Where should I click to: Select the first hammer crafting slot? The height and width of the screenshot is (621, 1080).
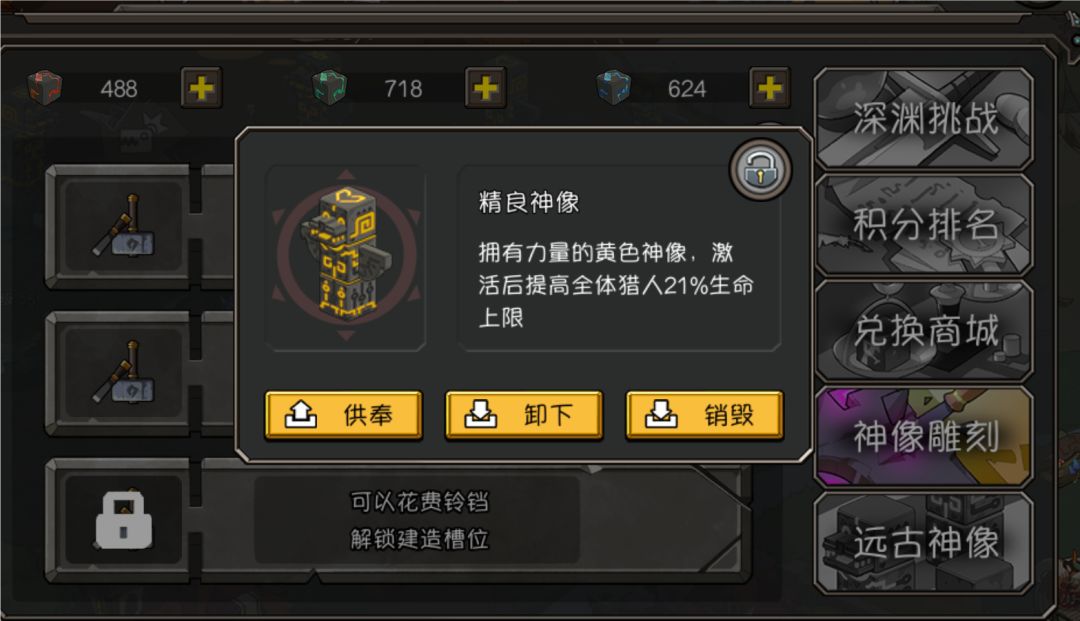(124, 227)
